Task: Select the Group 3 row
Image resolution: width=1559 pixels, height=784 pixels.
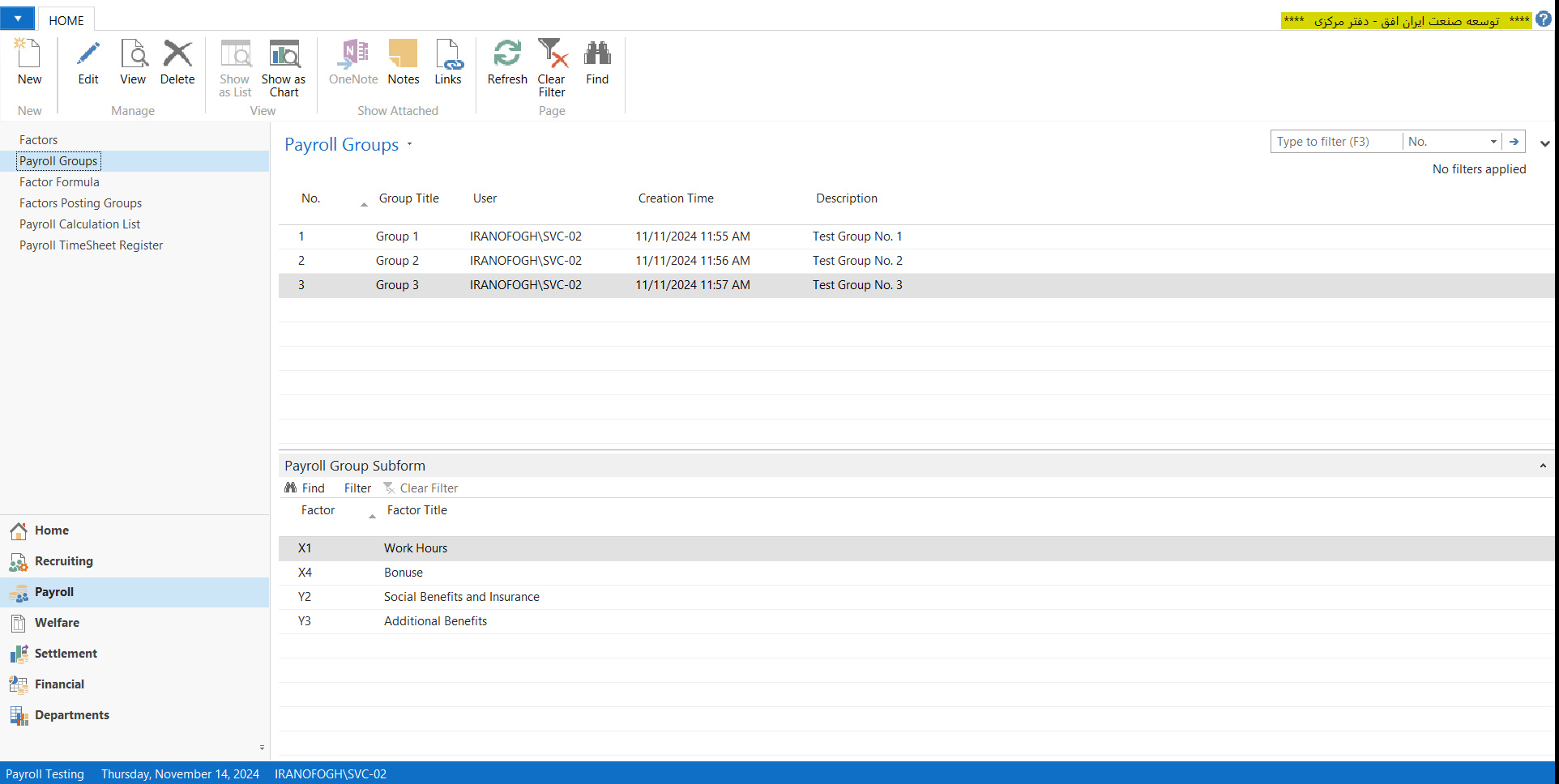Action: [916, 285]
